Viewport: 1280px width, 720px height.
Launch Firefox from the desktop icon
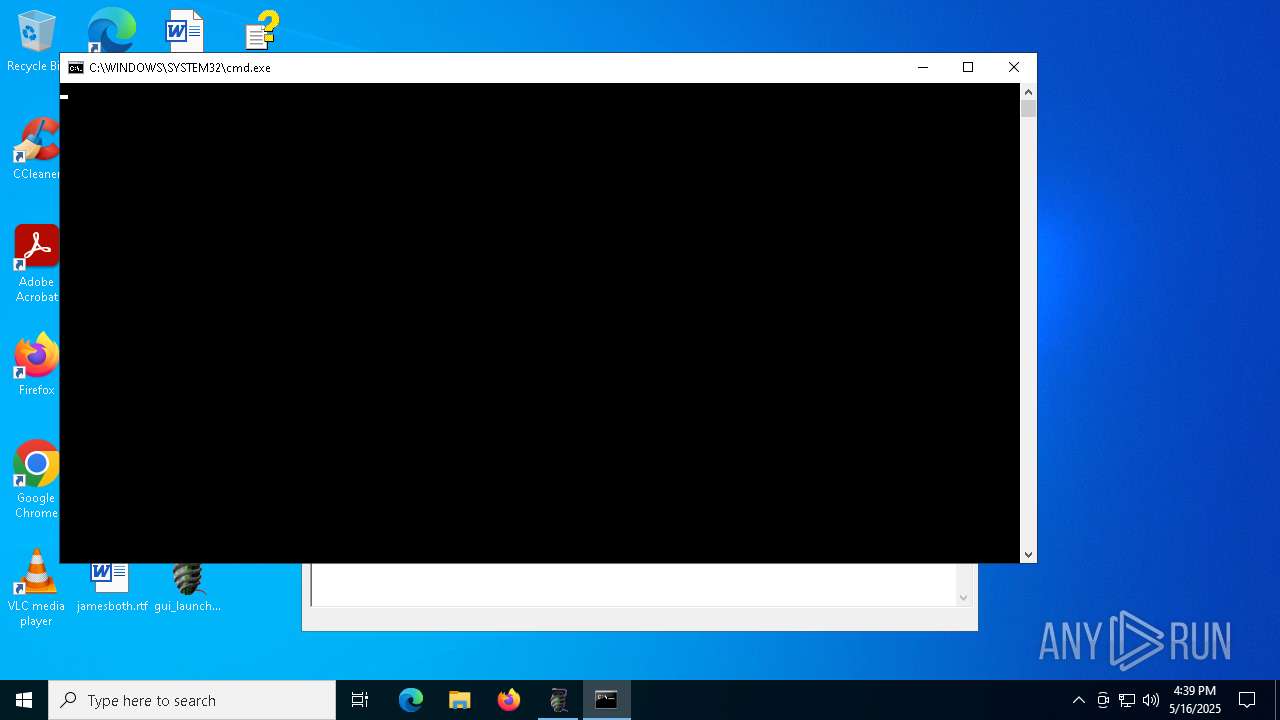(x=36, y=364)
